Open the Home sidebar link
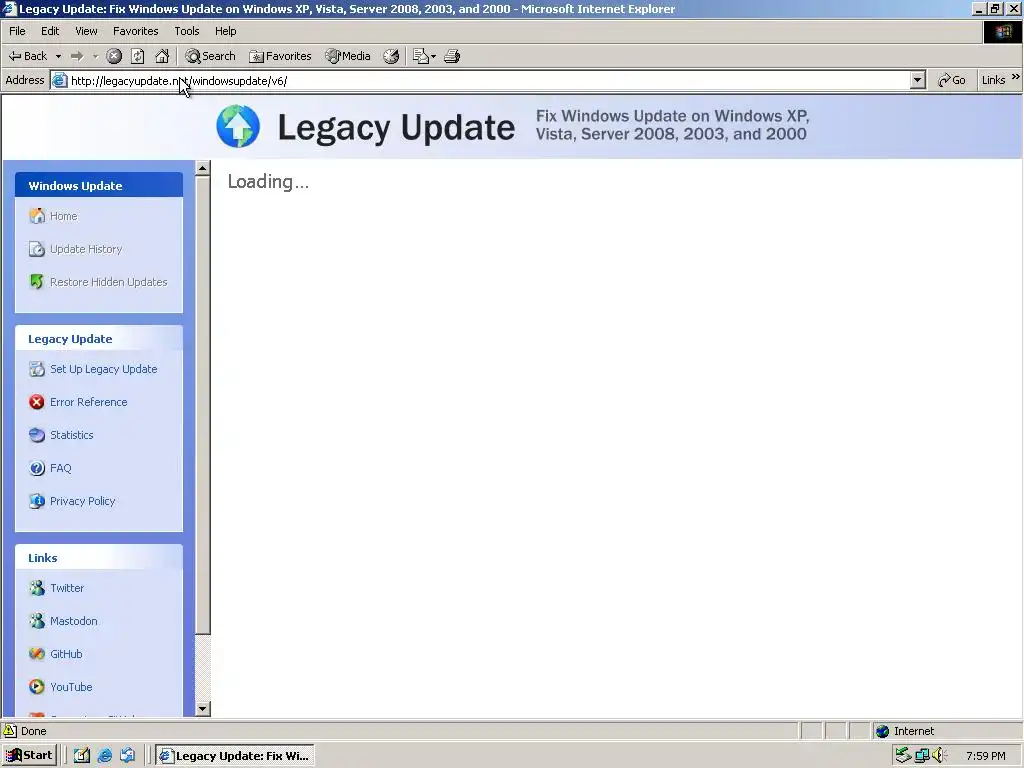 click(x=63, y=216)
